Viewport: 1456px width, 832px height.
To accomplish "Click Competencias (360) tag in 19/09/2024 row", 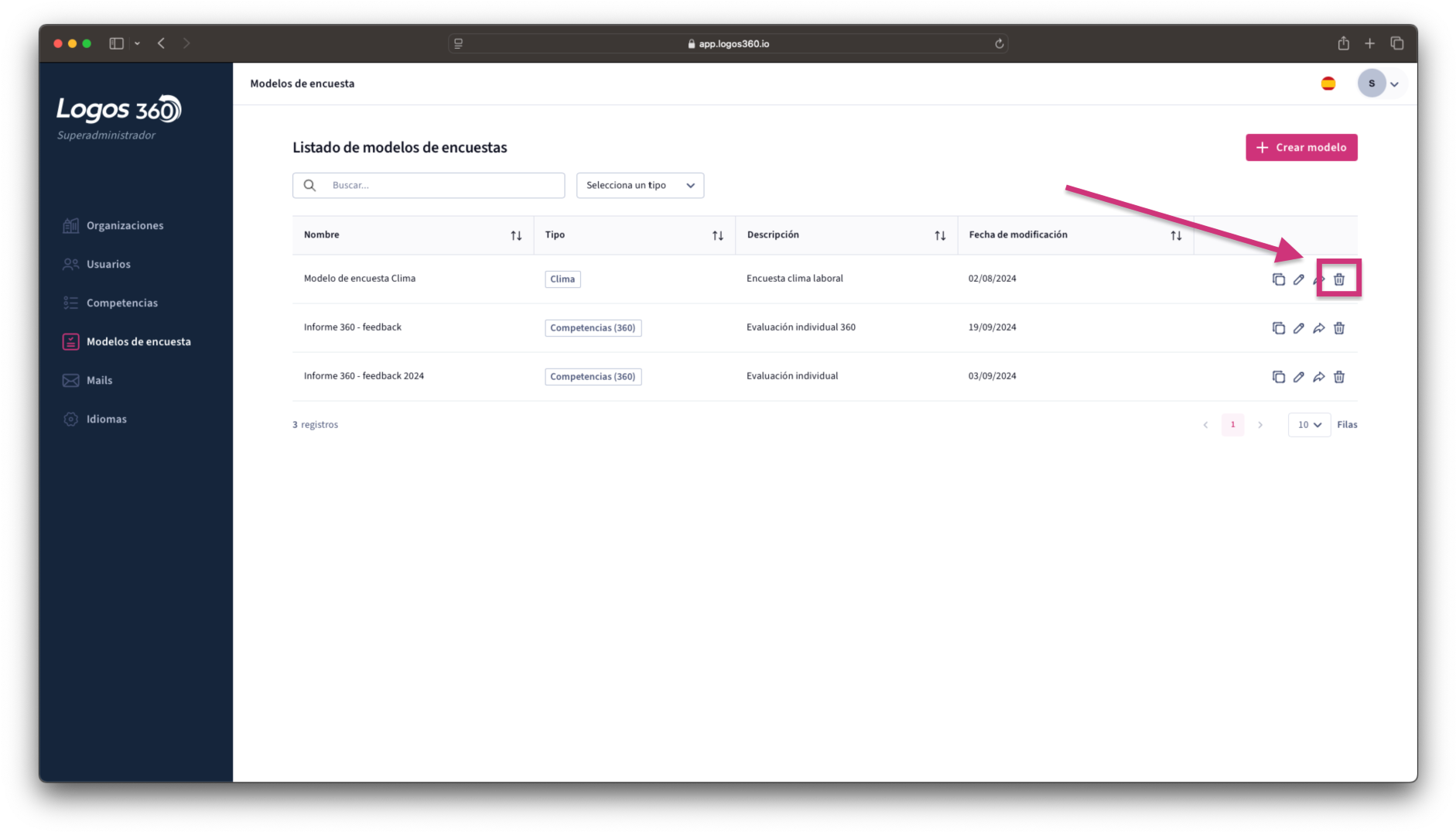I will (x=593, y=328).
